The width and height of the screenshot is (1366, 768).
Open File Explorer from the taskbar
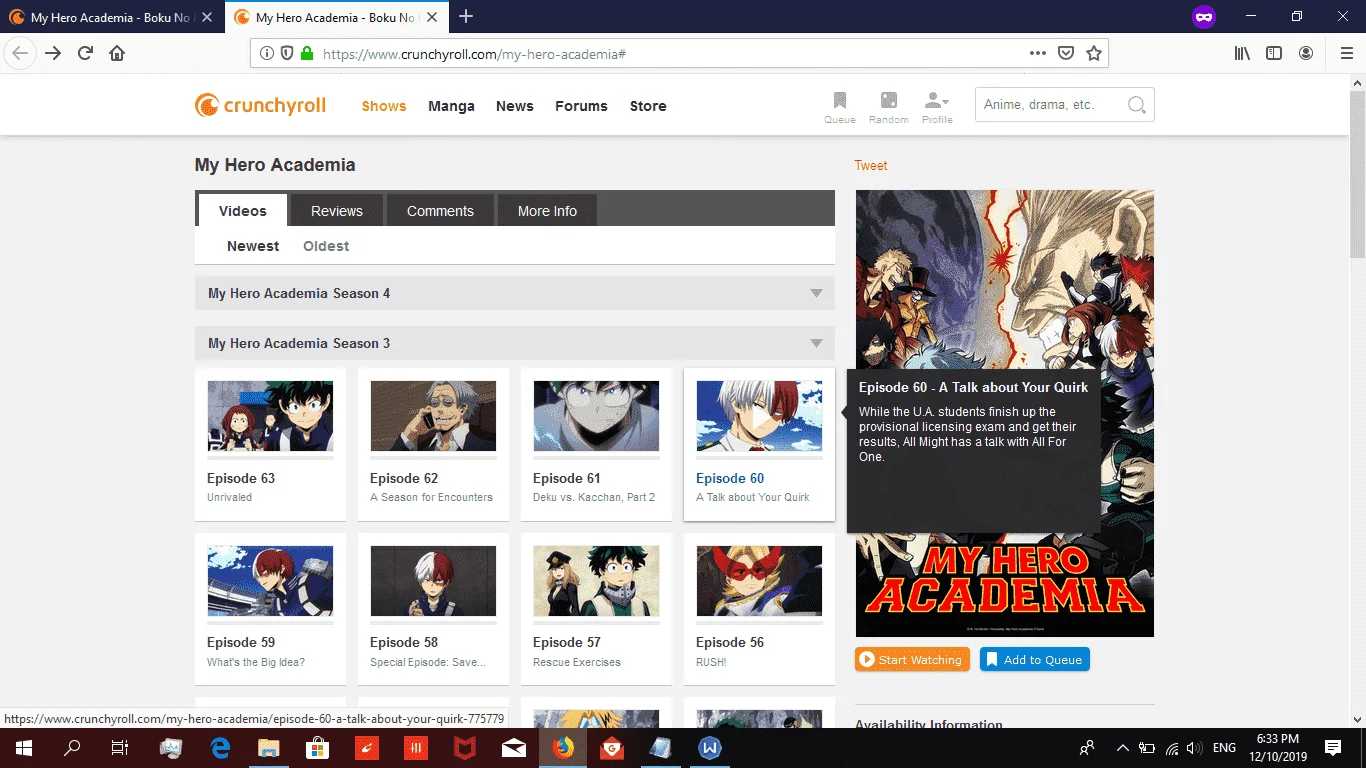pyautogui.click(x=269, y=748)
